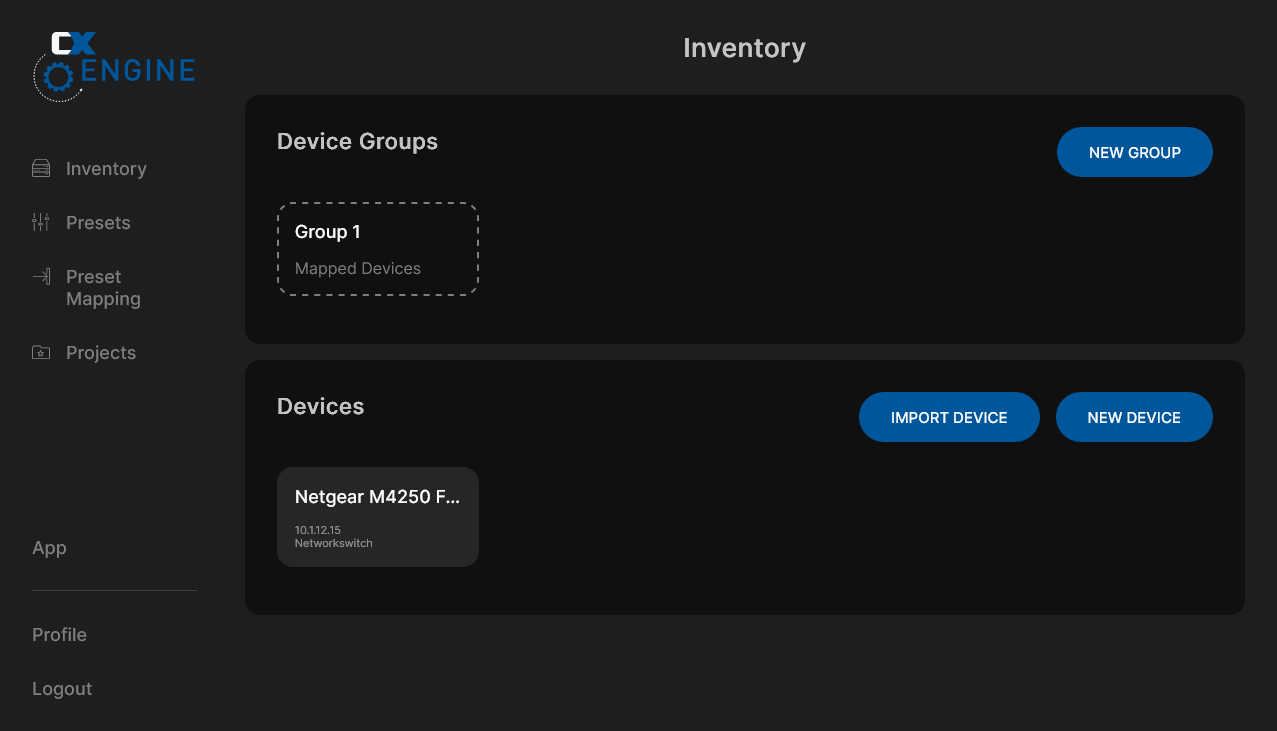Viewport: 1277px width, 731px height.
Task: Click the NEW GROUP button
Action: pos(1134,151)
